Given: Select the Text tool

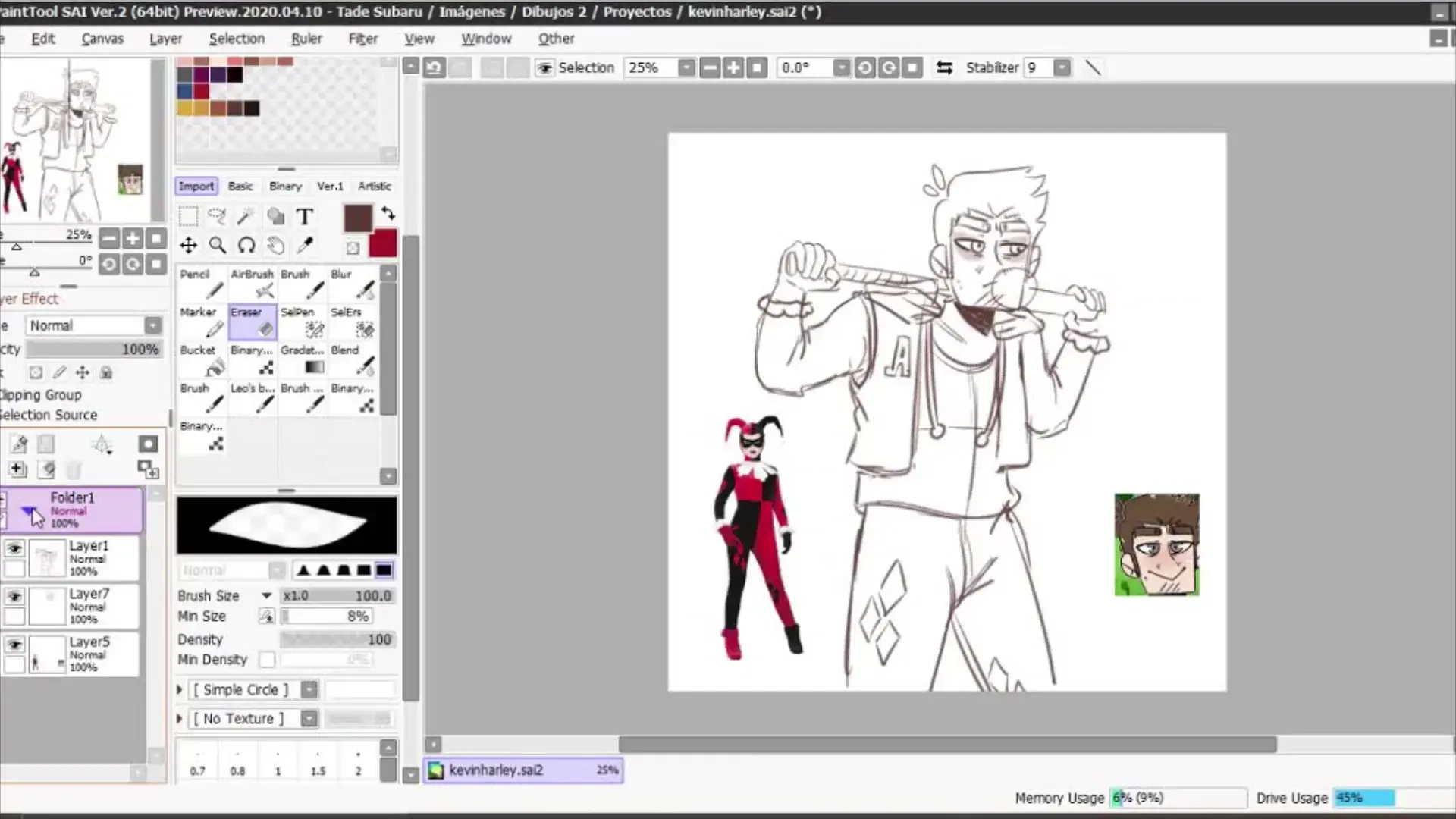Looking at the screenshot, I should (304, 217).
